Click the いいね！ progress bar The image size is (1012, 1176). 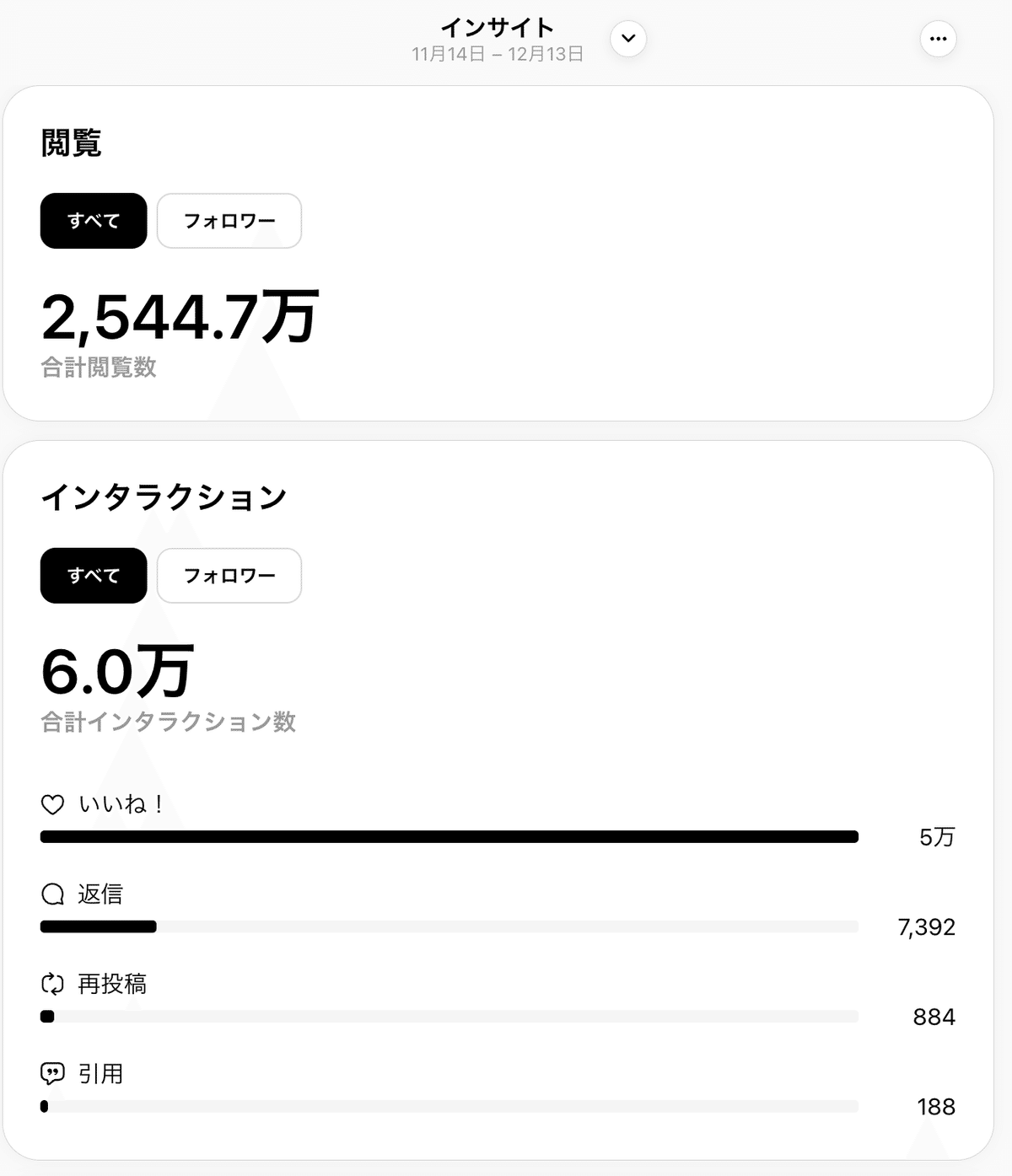(449, 837)
